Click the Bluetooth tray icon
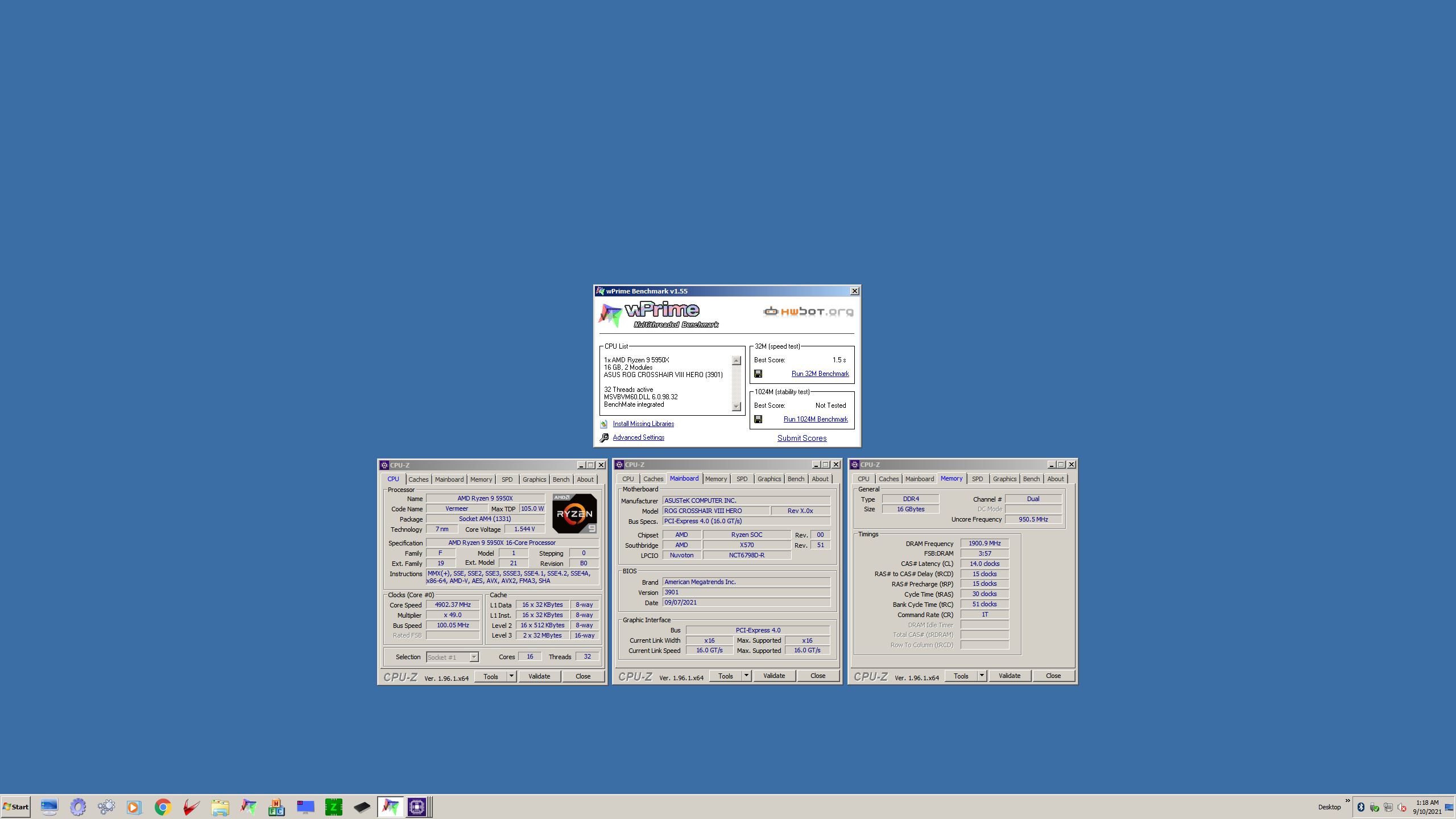The width and height of the screenshot is (1456, 819). click(1361, 807)
